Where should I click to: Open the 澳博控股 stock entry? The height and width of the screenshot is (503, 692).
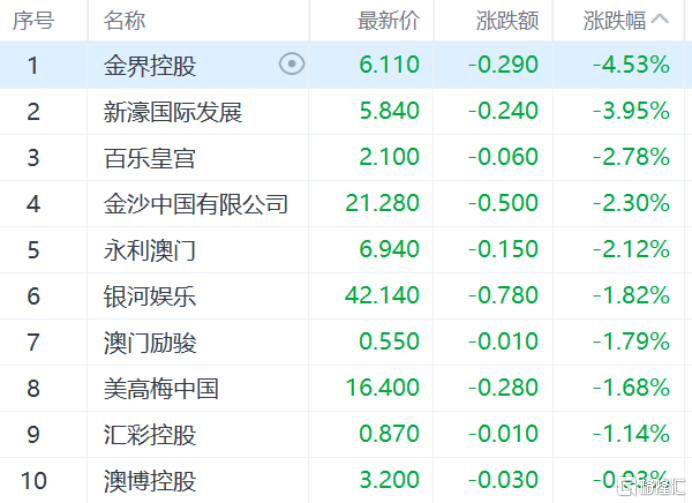[150, 480]
